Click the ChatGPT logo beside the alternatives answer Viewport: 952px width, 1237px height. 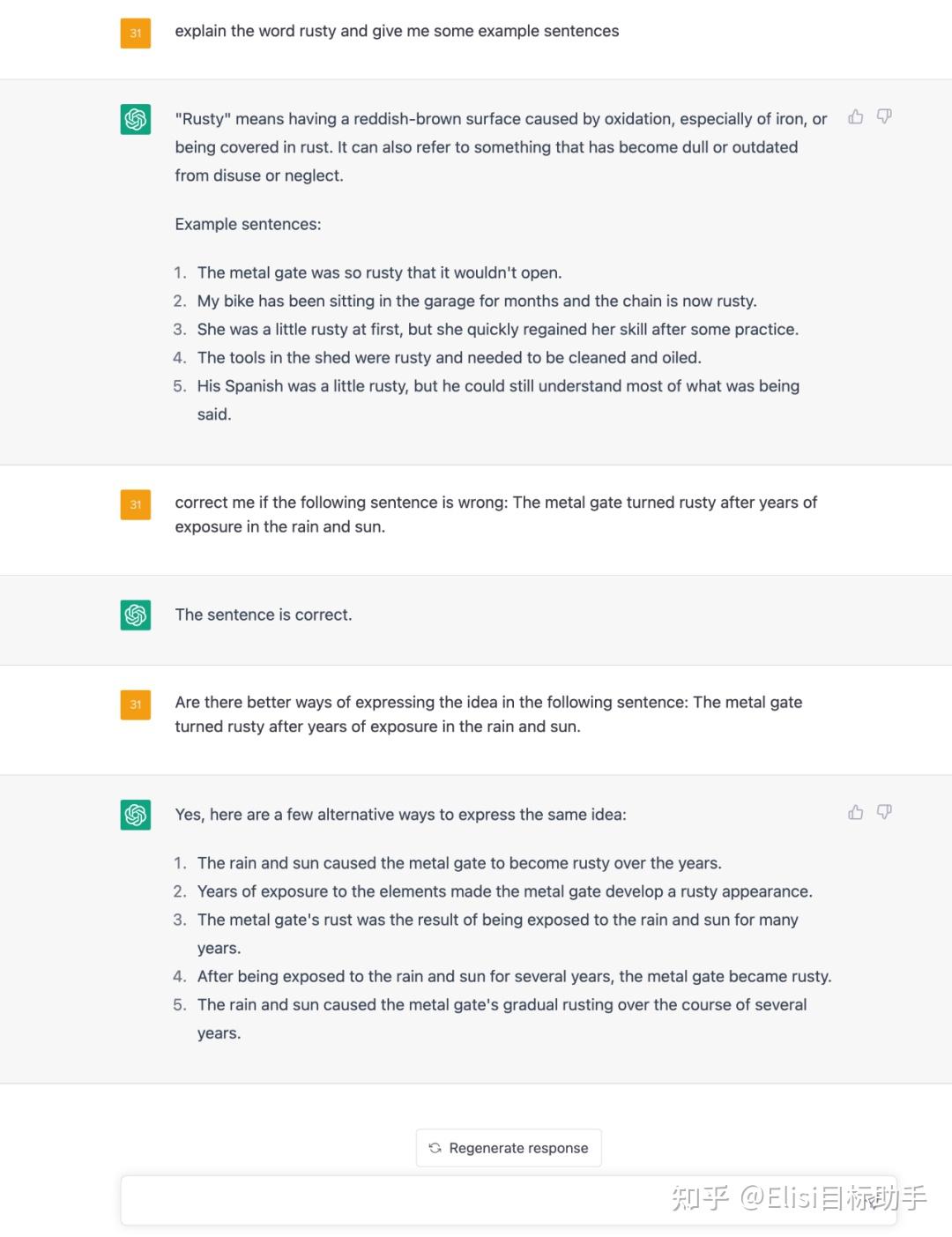pos(136,815)
